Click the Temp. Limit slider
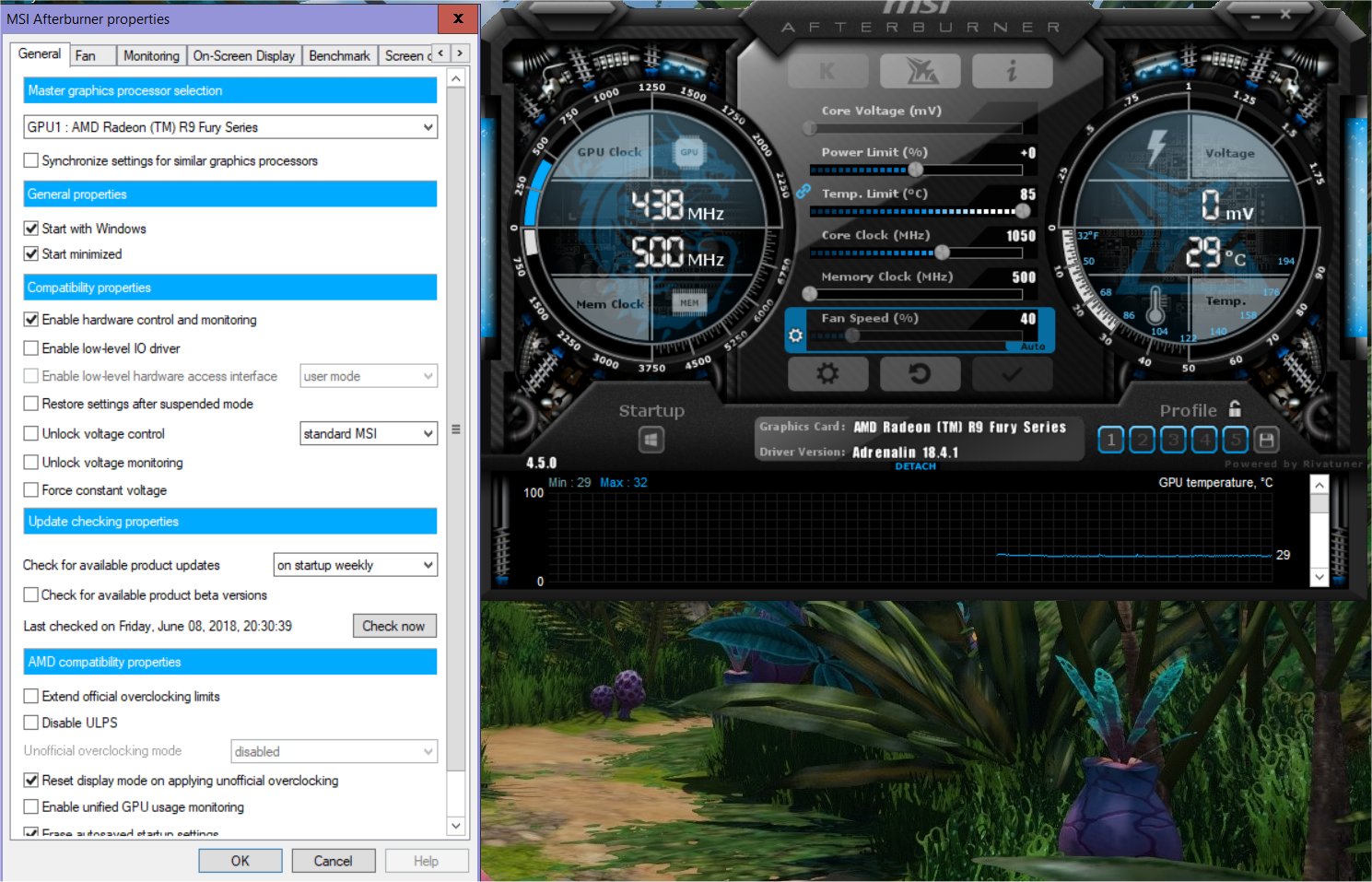1372x882 pixels. [916, 211]
